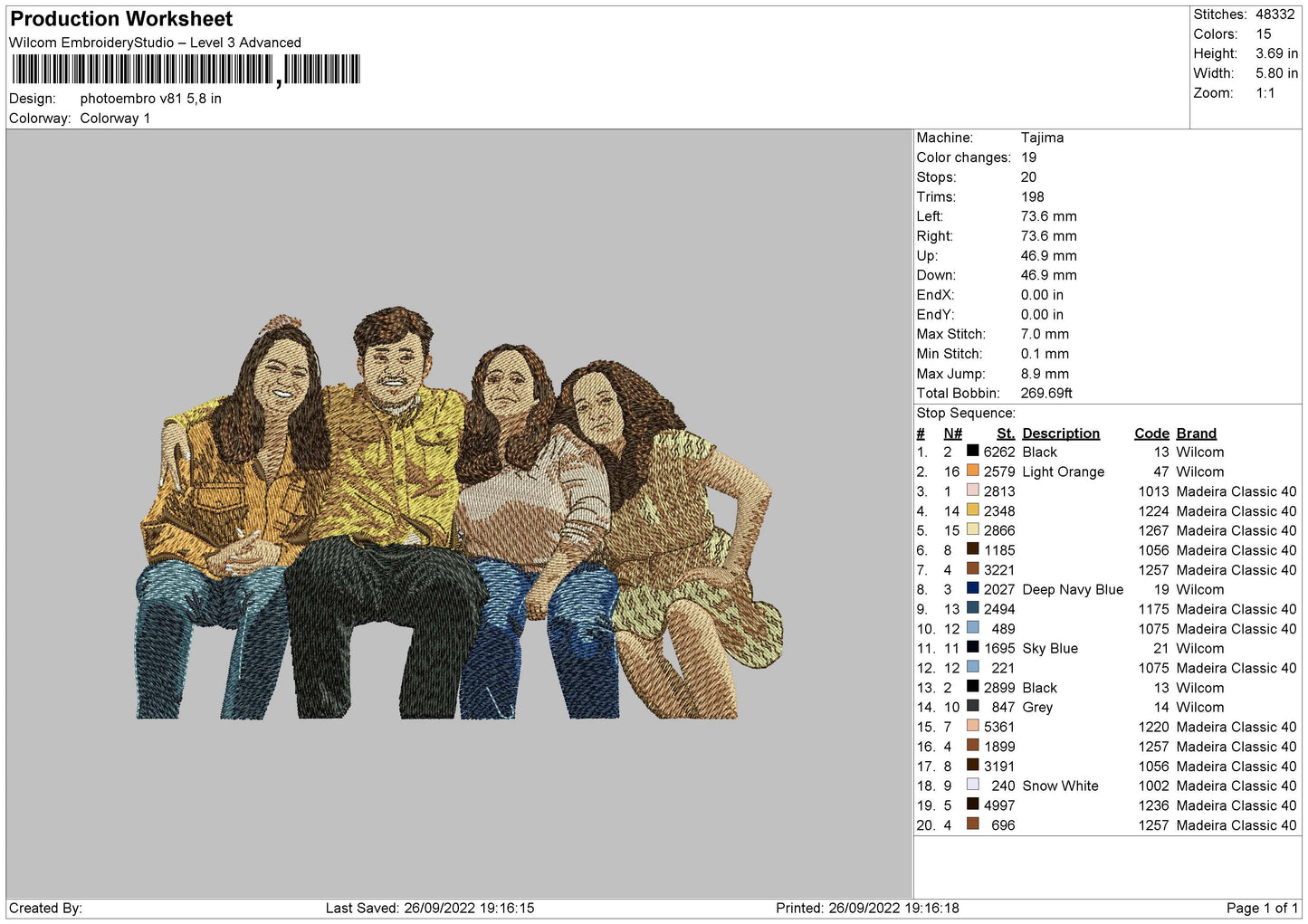This screenshot has width=1308, height=924.
Task: Select the Sky Blue row swatch with 1695 stitches
Action: pos(972,648)
